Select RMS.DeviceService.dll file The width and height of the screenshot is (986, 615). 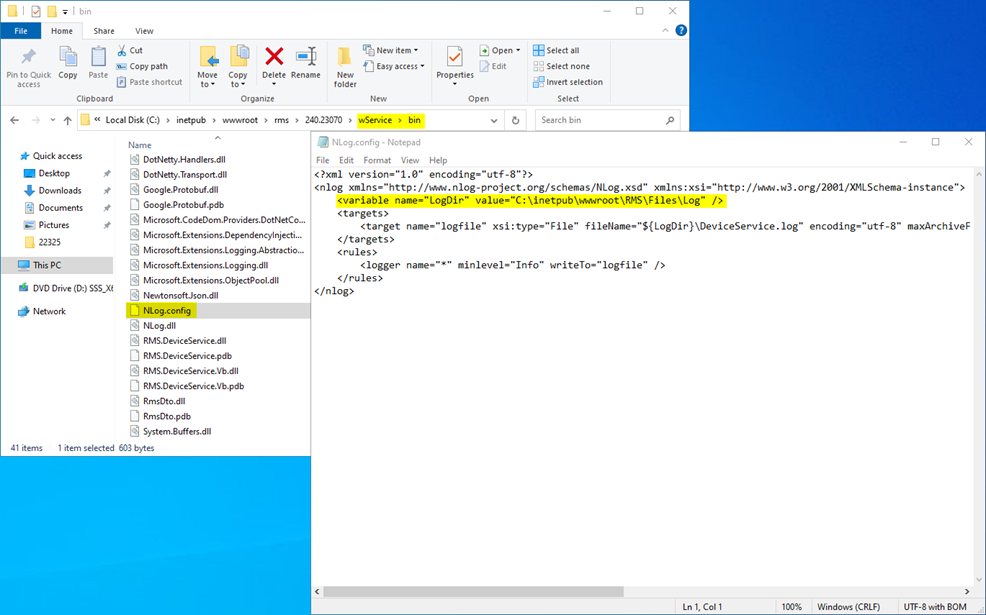pyautogui.click(x=184, y=341)
